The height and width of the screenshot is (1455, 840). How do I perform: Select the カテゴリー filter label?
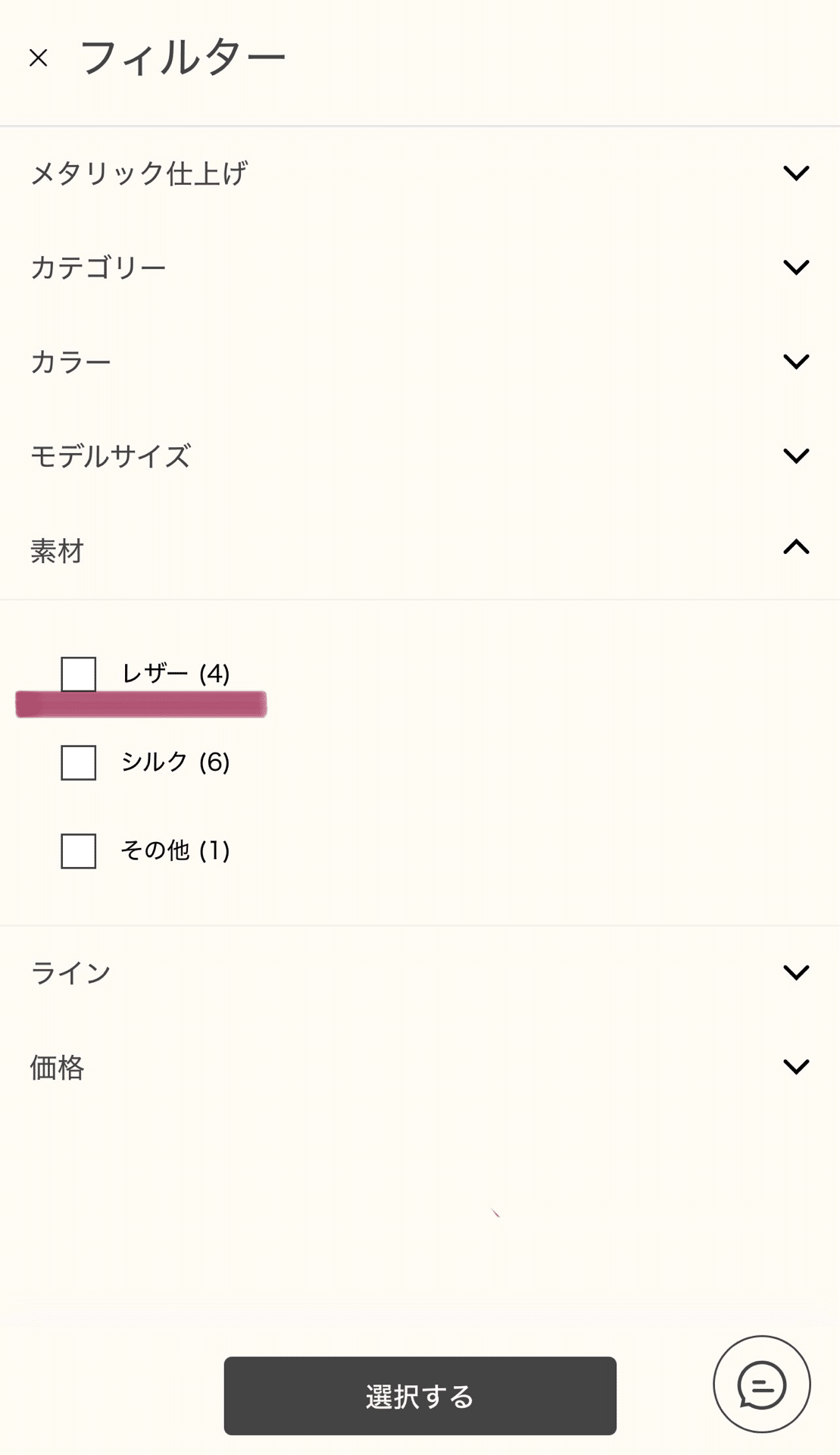[x=98, y=268]
